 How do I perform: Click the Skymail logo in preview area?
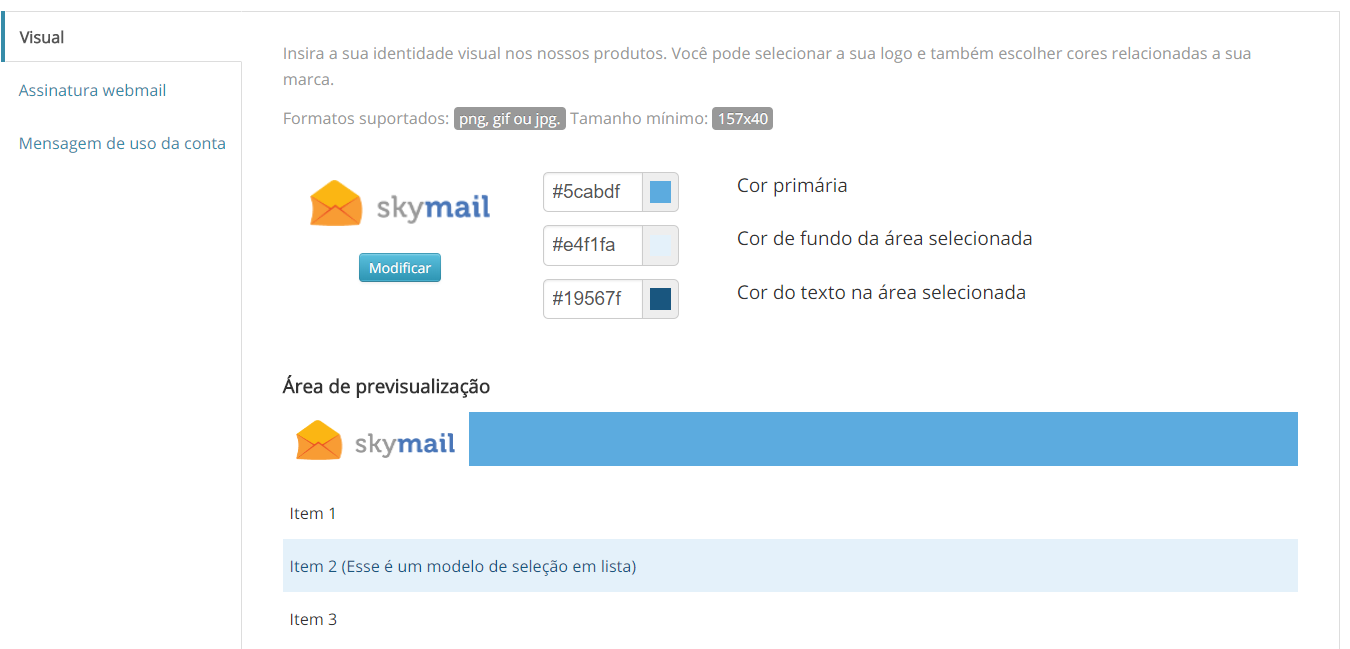coord(376,440)
